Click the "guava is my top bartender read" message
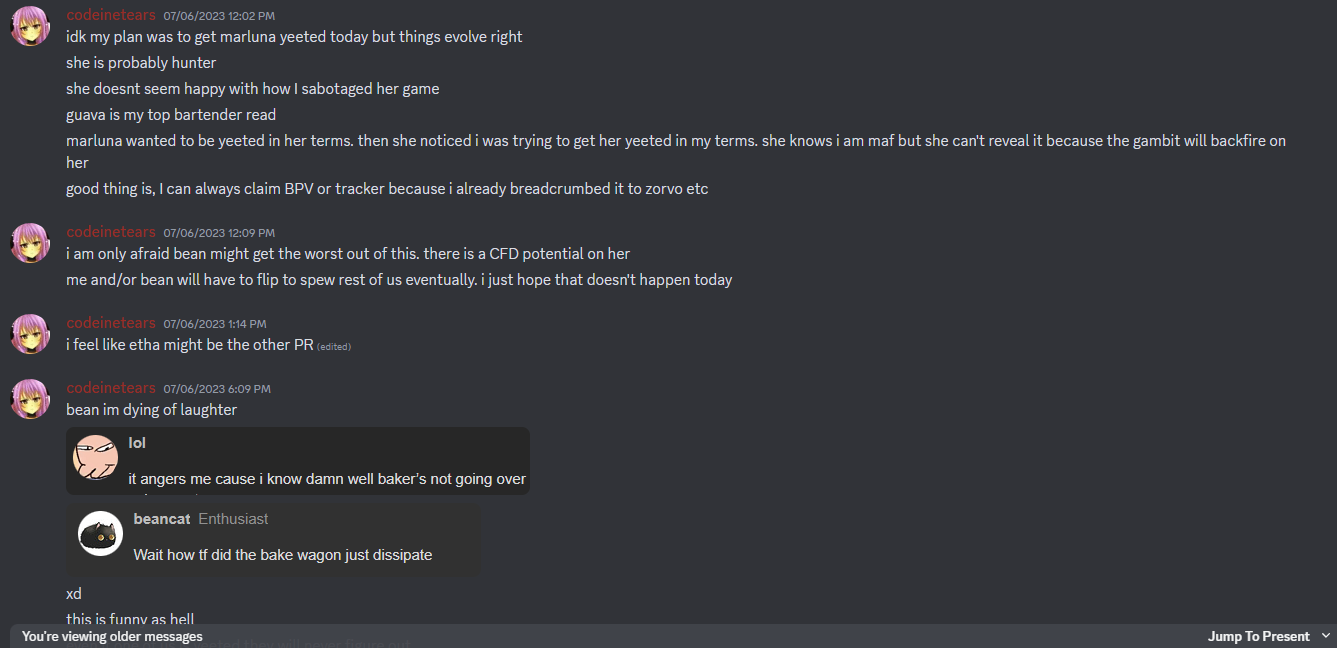The image size is (1337, 648). point(171,115)
